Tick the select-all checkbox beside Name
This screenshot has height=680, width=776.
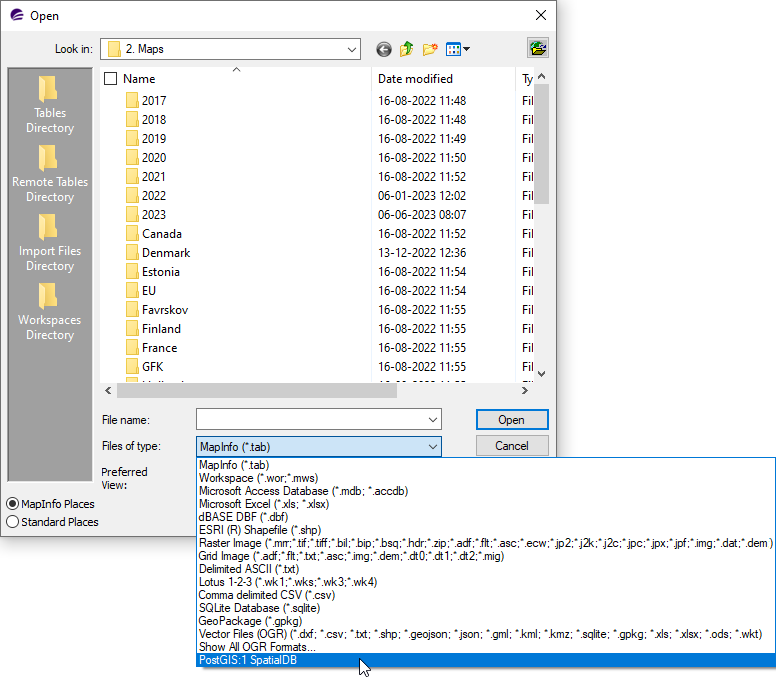click(111, 79)
